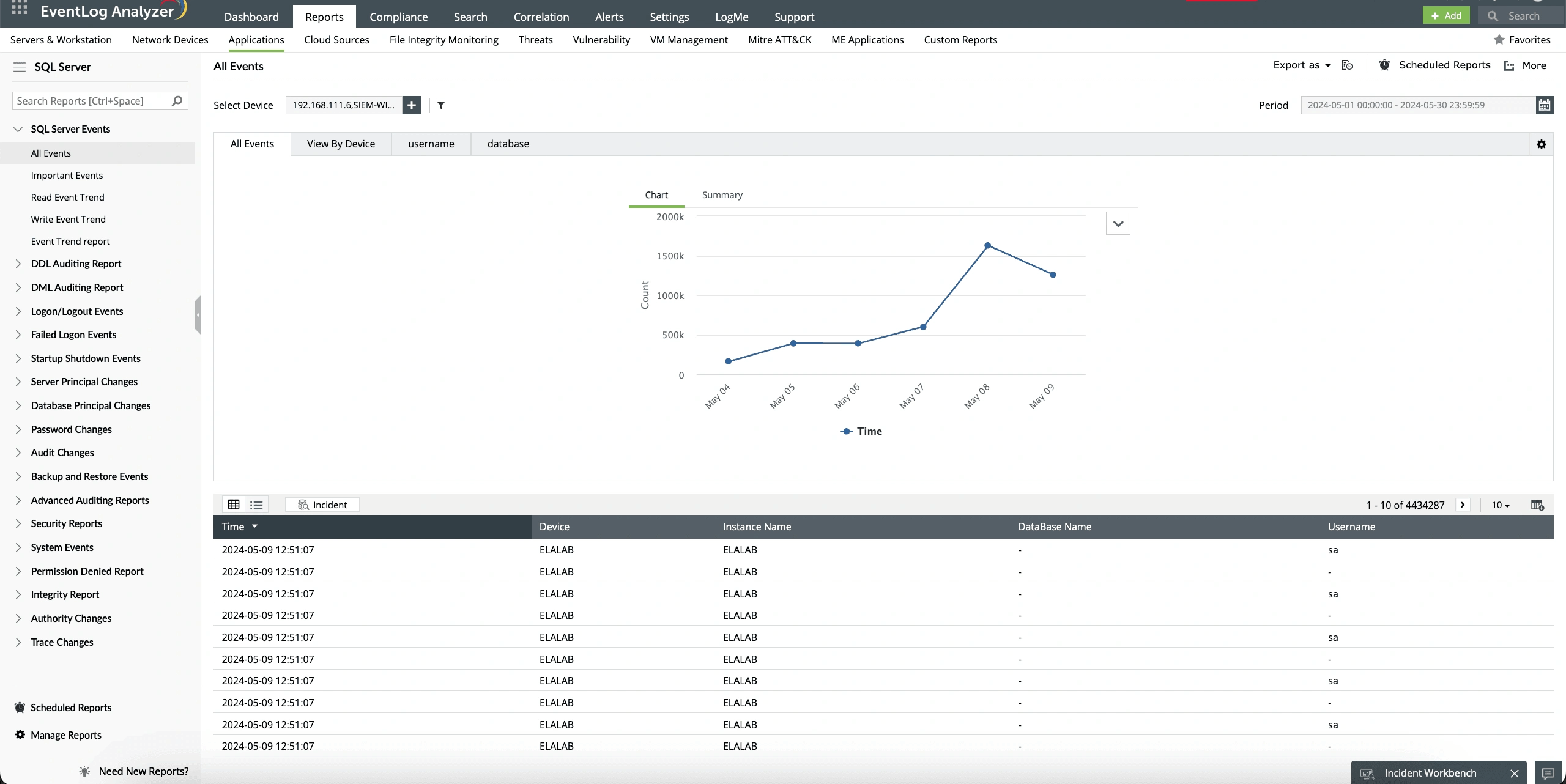Open the apps grid icon
This screenshot has height=784, width=1566.
20,9
